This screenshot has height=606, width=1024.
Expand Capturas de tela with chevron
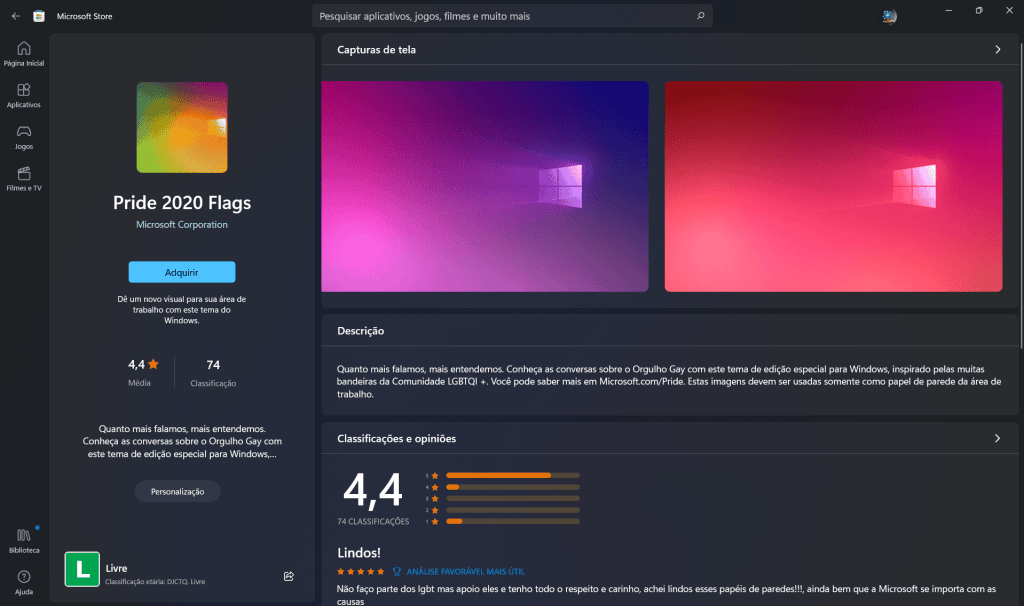point(997,50)
